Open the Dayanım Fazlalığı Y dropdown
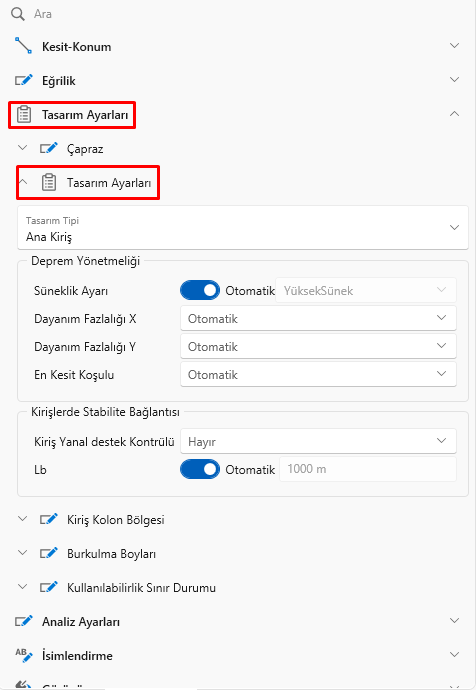 point(318,346)
